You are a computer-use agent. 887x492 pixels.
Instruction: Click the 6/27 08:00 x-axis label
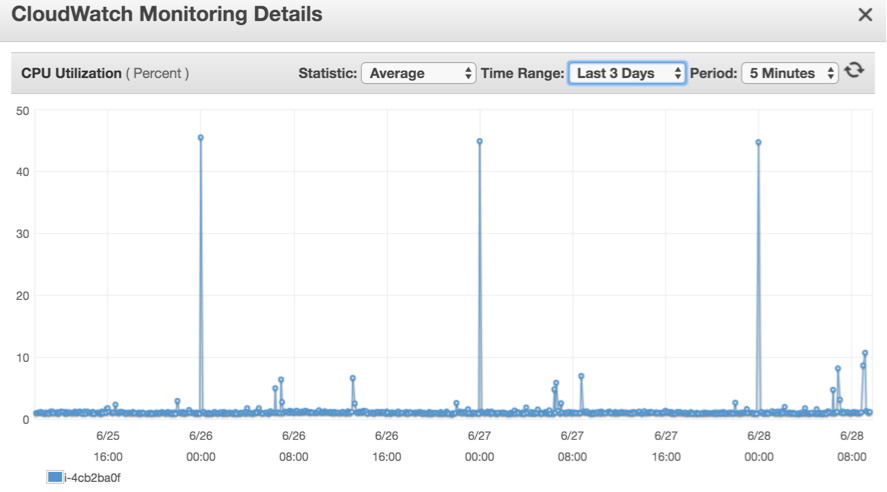point(572,446)
